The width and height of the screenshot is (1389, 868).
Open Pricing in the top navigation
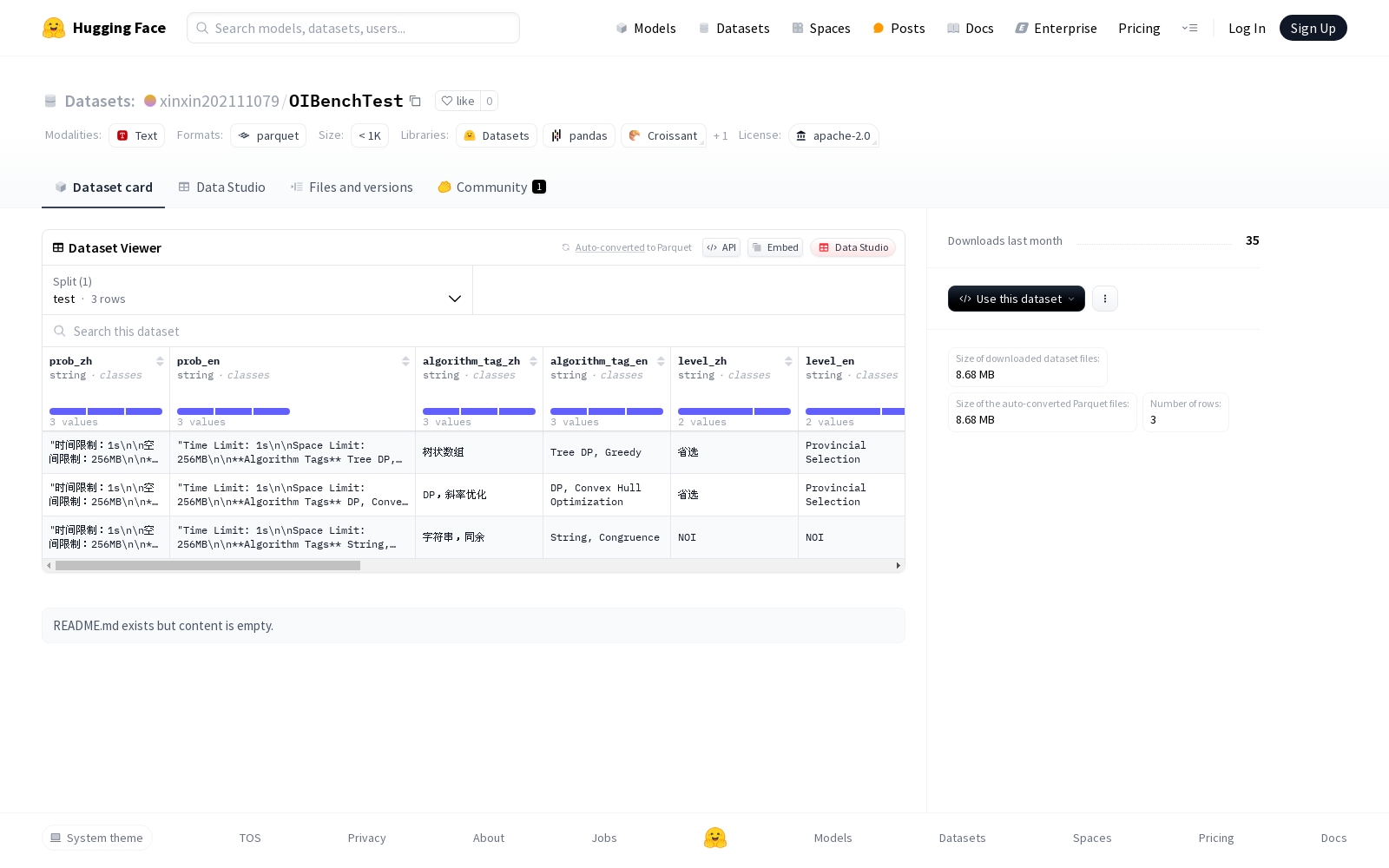tap(1139, 28)
